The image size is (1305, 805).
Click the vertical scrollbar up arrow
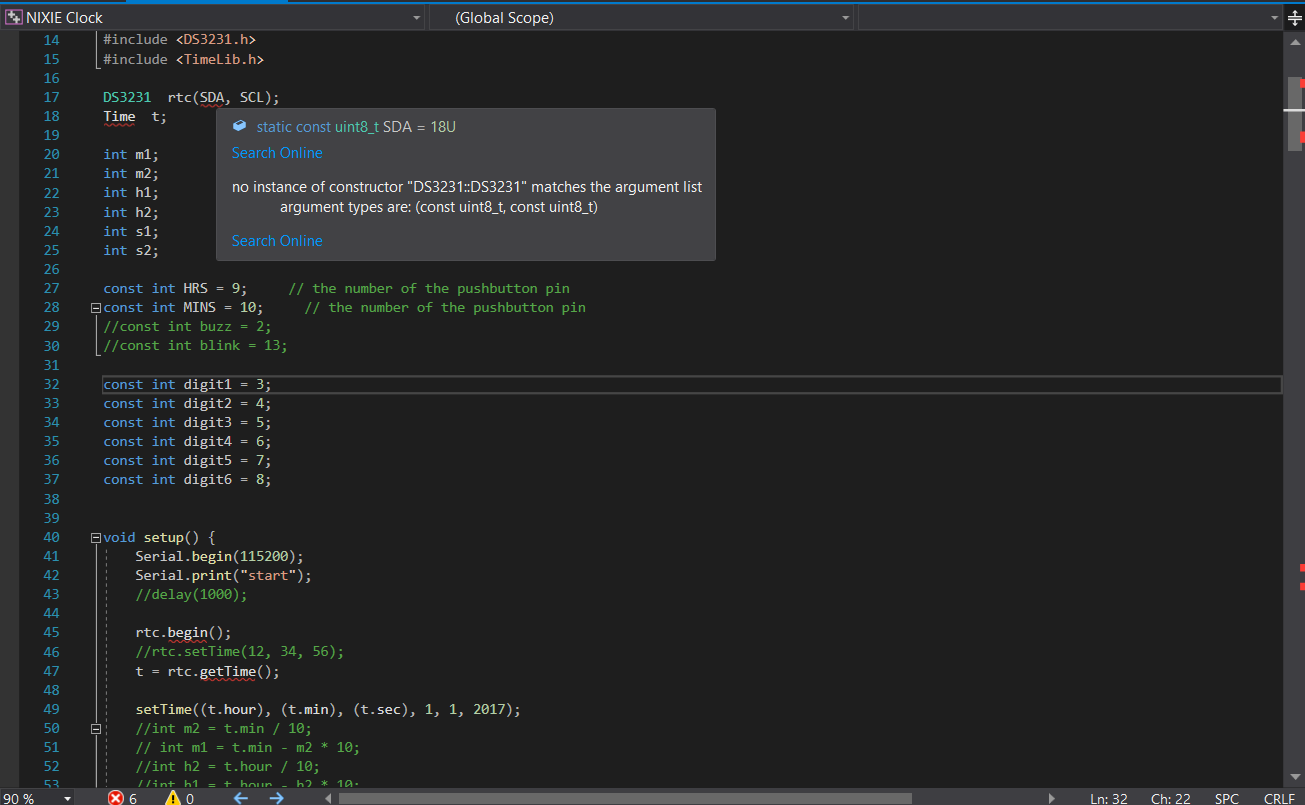coord(1294,42)
